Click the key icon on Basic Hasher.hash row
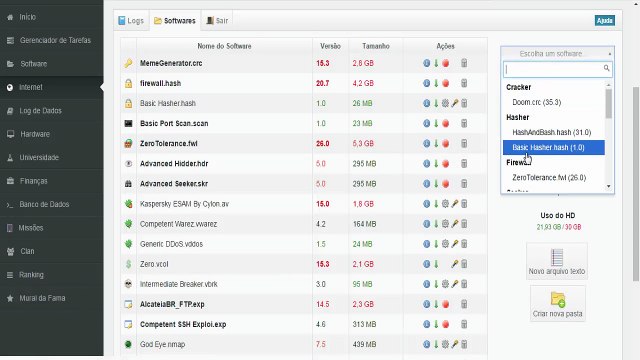640x360 pixels. click(455, 103)
